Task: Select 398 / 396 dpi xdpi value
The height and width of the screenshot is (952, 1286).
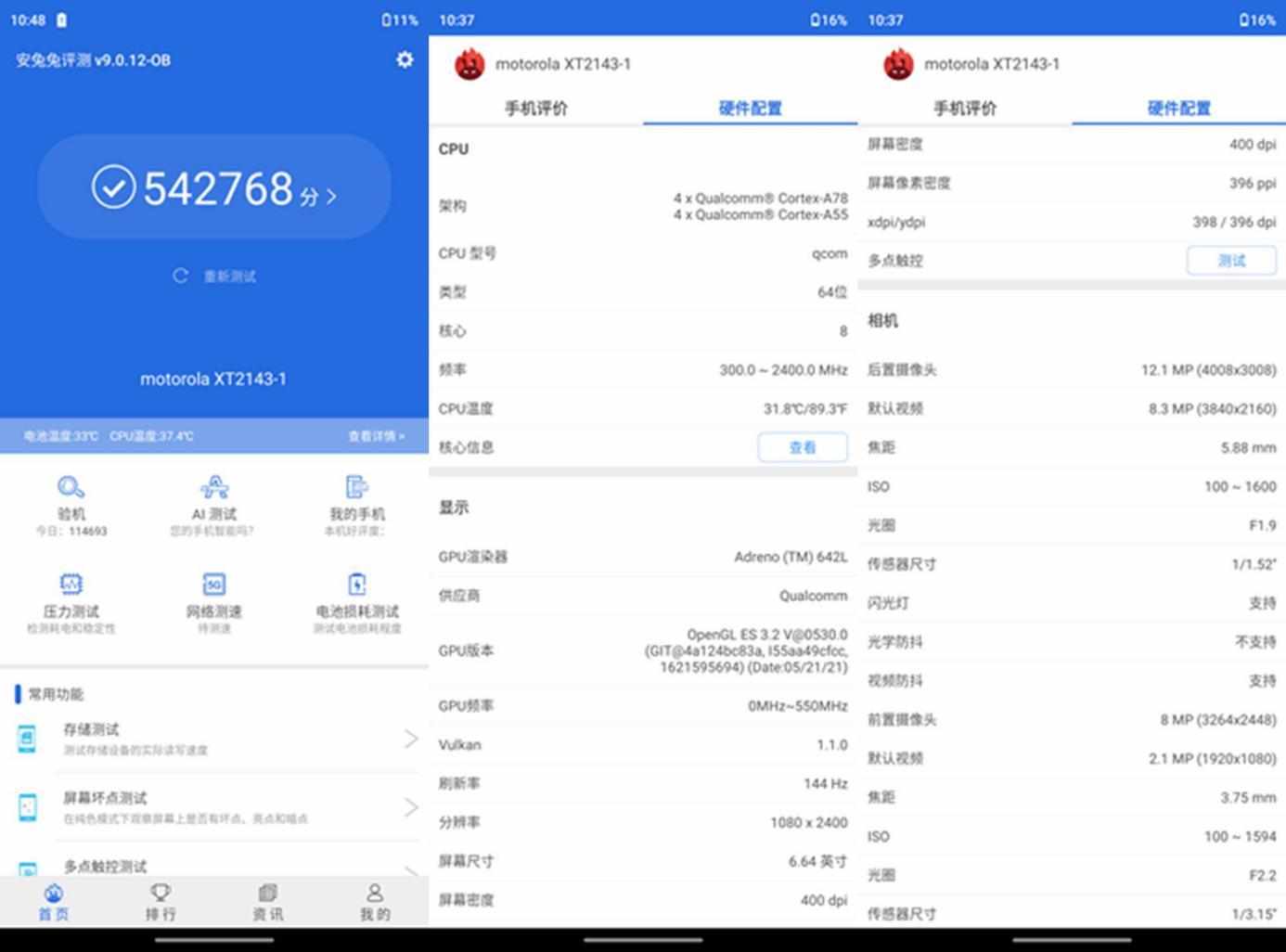Action: (1234, 222)
